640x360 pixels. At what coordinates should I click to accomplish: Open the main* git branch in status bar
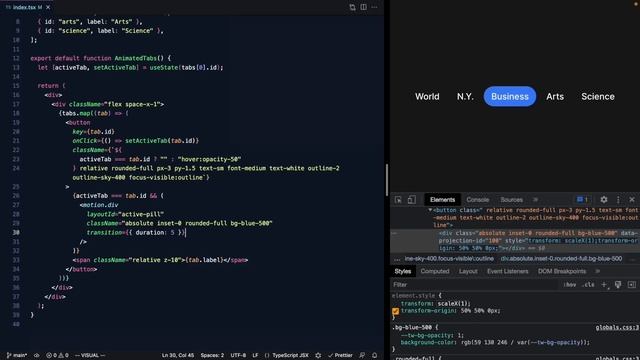17,356
